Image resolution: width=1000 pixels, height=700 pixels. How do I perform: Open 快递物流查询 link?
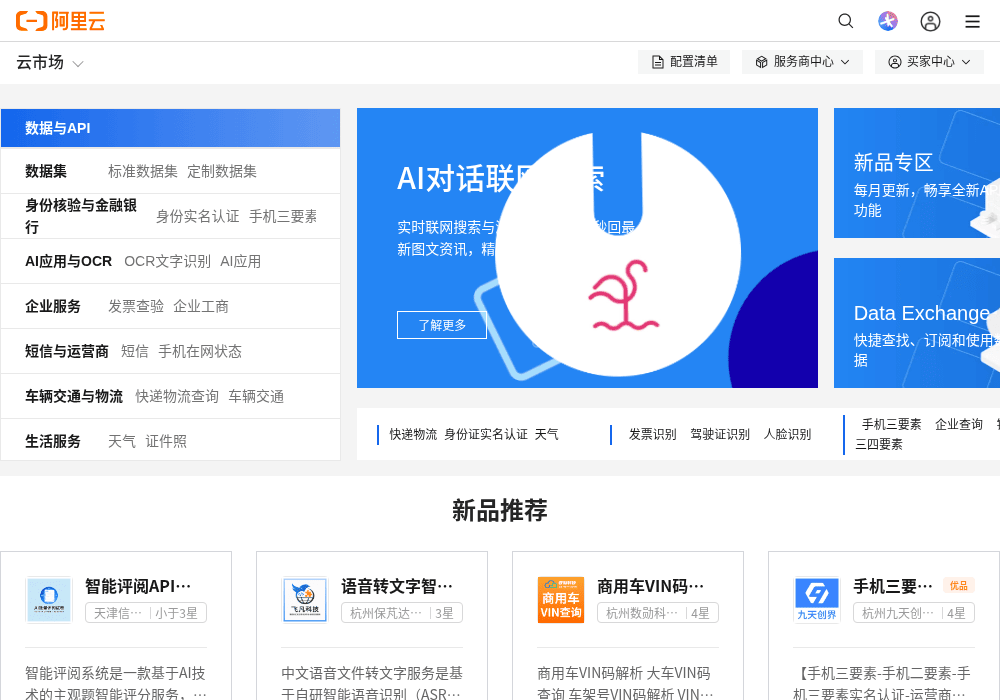177,397
